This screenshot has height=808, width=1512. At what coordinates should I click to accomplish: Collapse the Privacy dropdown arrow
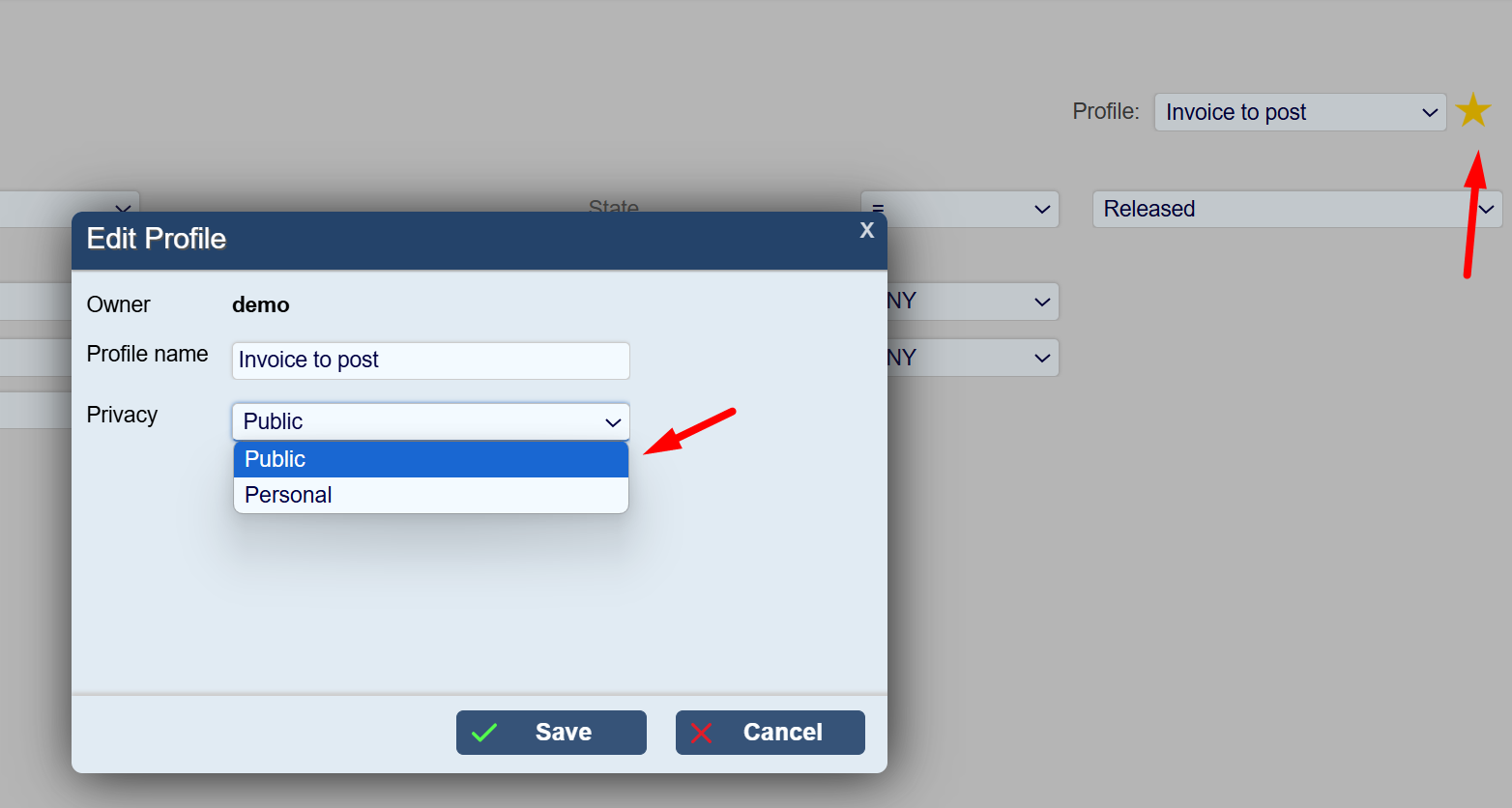click(613, 422)
